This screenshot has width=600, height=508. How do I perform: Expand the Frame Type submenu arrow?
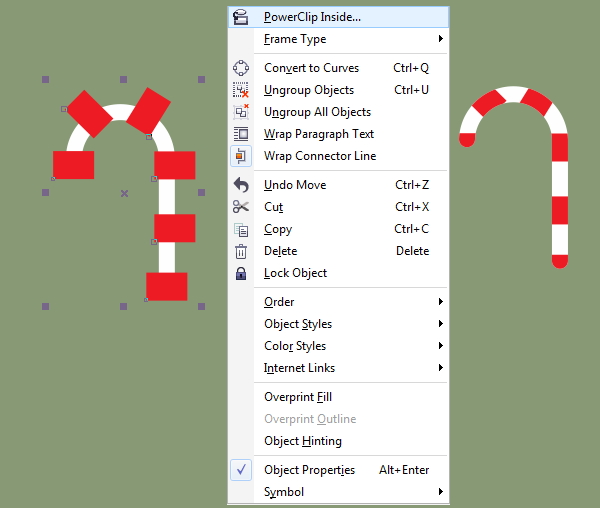441,39
